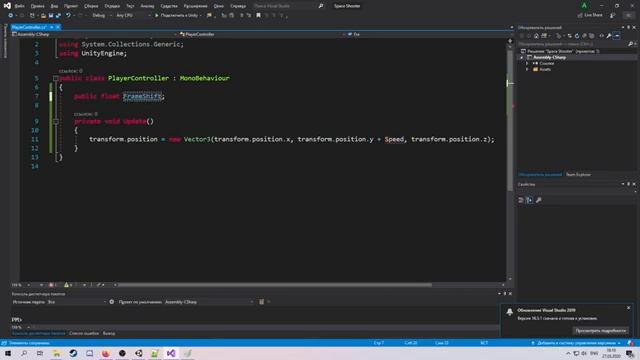Open the third menu bar item

pos(54,6)
